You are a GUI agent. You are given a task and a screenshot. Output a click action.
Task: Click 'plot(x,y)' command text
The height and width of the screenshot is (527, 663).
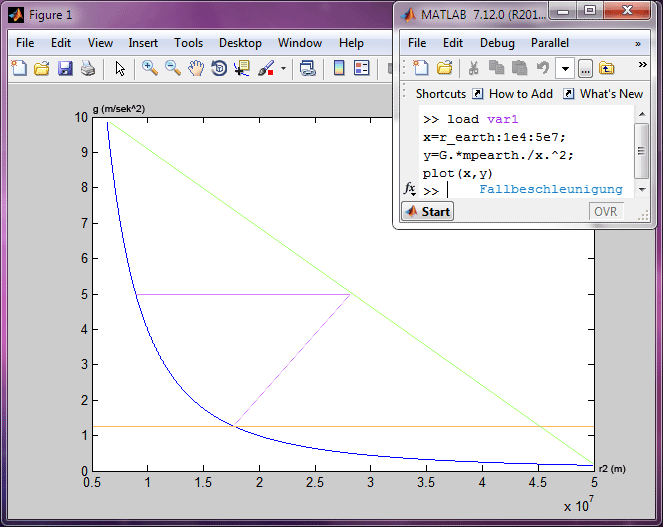point(458,173)
